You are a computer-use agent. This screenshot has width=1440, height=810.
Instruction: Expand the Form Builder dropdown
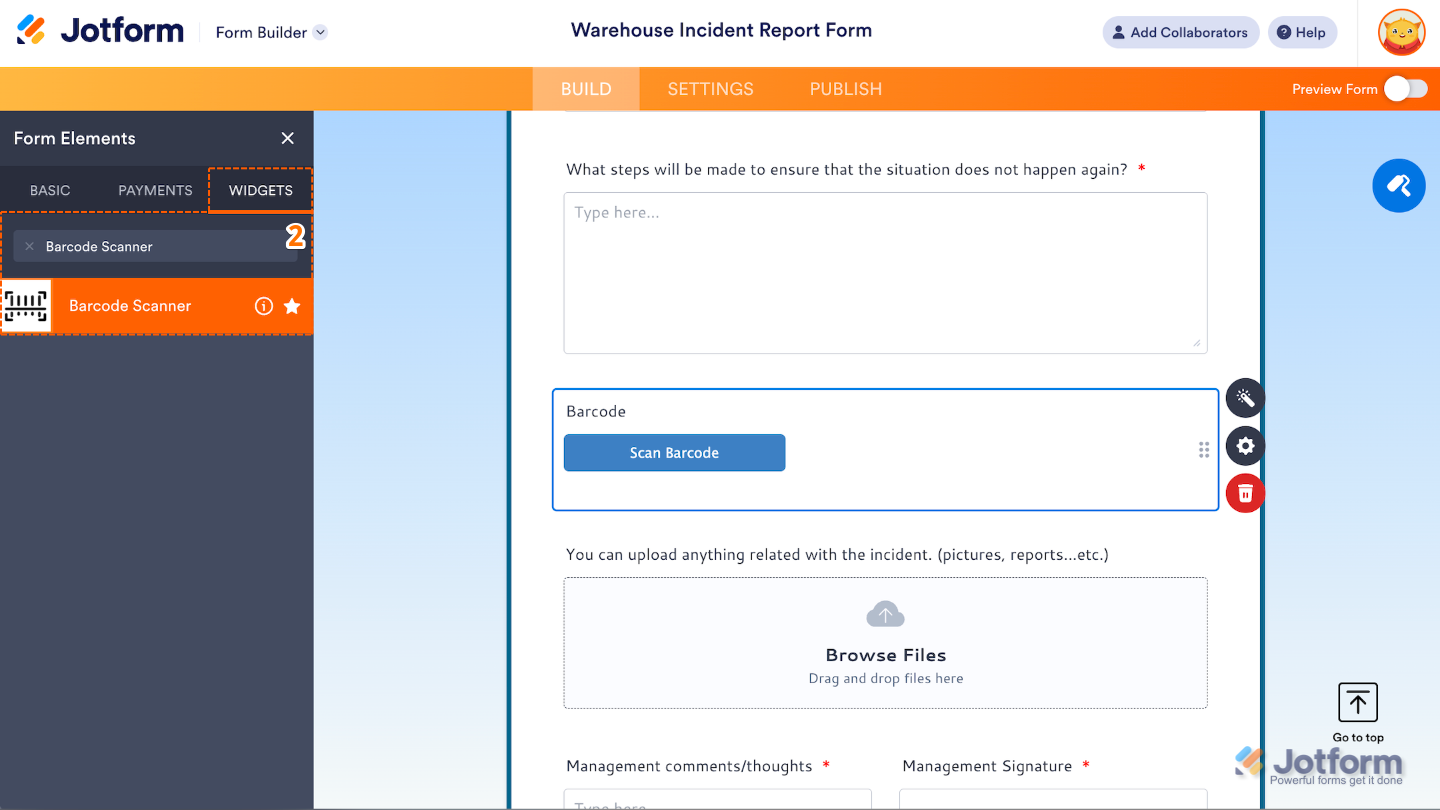(x=319, y=32)
